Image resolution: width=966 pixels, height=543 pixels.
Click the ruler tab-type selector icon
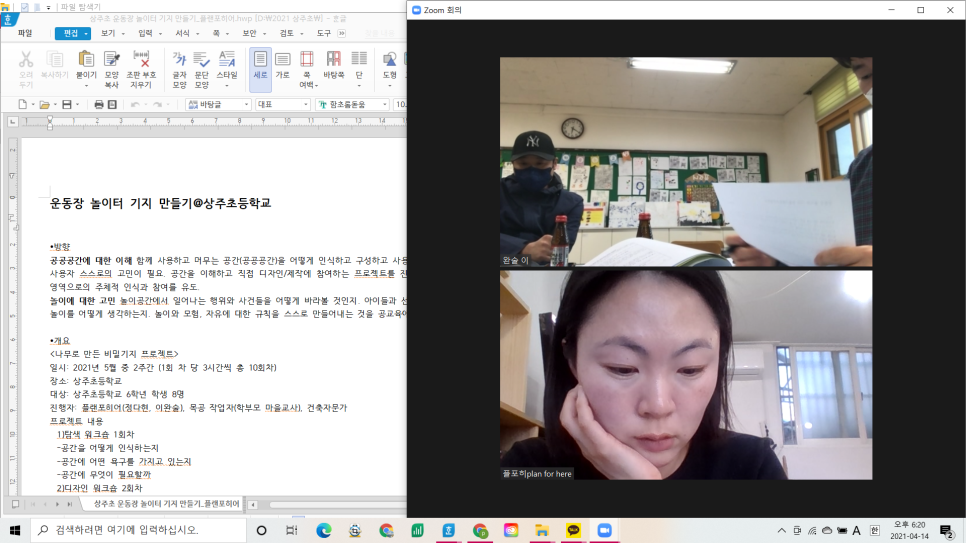pos(13,122)
